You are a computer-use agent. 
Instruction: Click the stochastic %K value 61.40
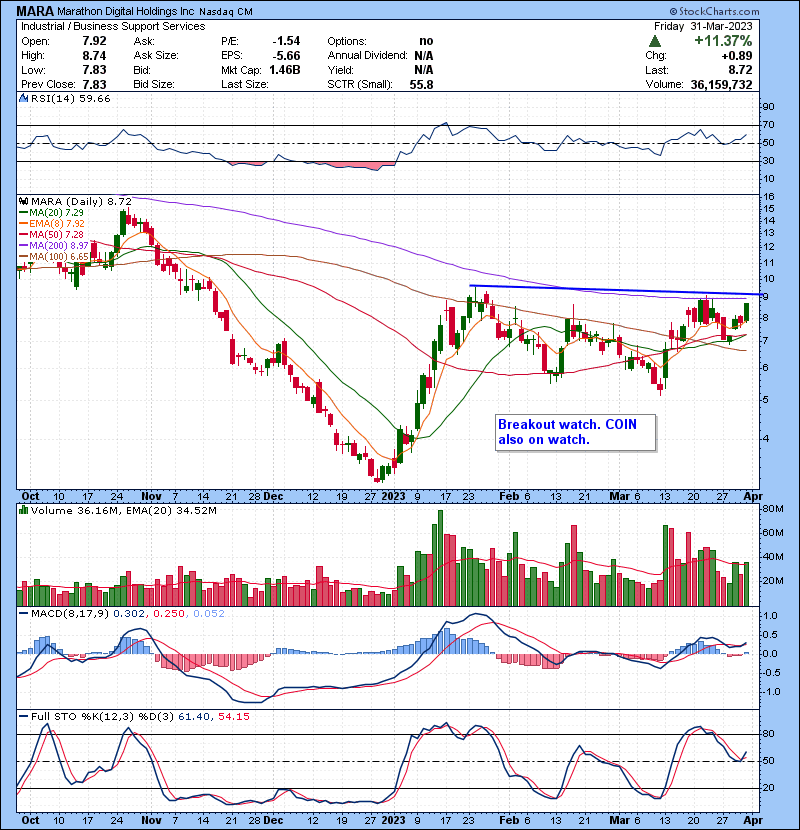coord(193,717)
